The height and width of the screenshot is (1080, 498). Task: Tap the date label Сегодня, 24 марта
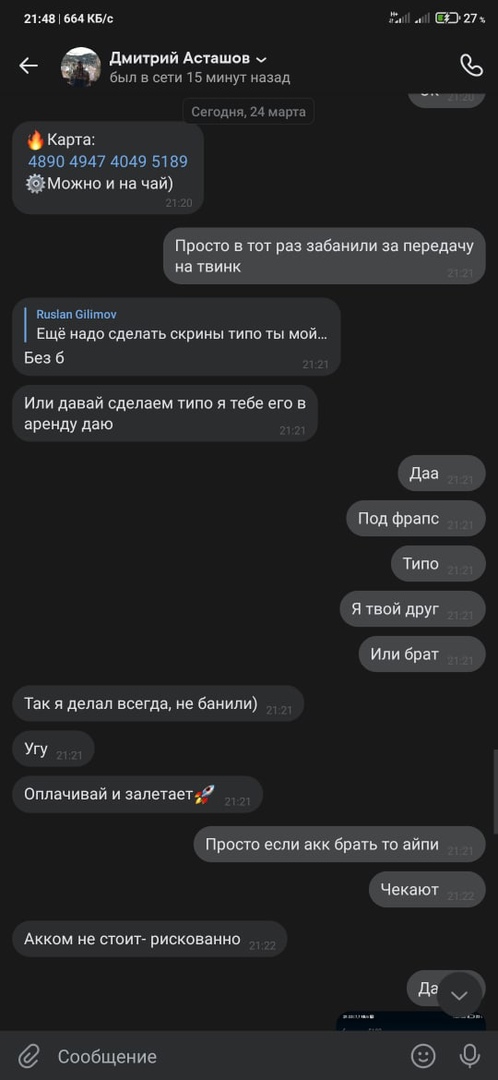[x=248, y=112]
